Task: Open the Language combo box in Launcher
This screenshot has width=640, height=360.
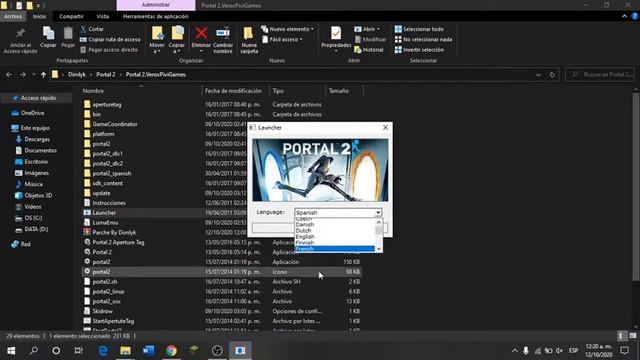Action: click(x=338, y=213)
